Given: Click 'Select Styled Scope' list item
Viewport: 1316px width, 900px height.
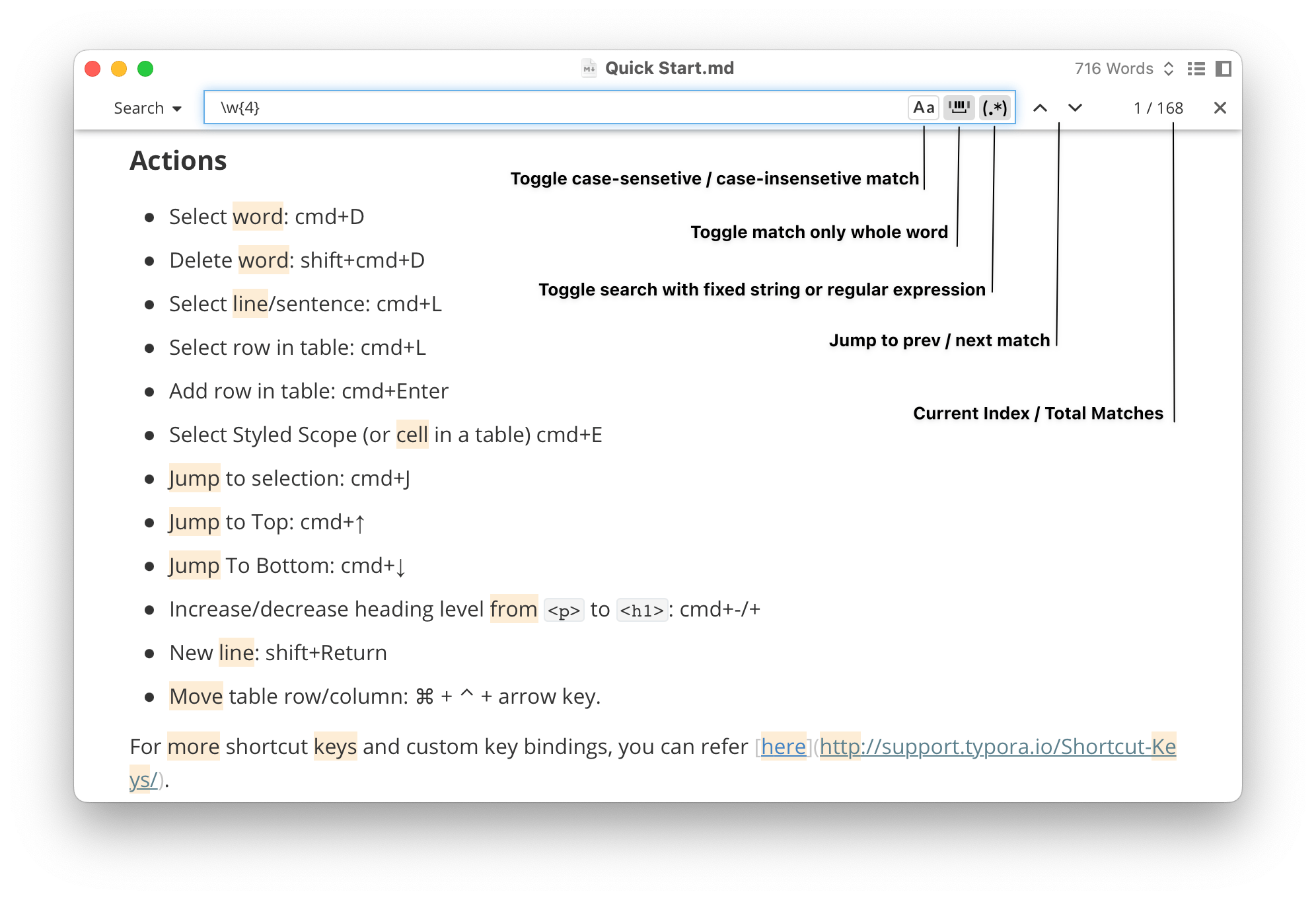Looking at the screenshot, I should coord(386,435).
